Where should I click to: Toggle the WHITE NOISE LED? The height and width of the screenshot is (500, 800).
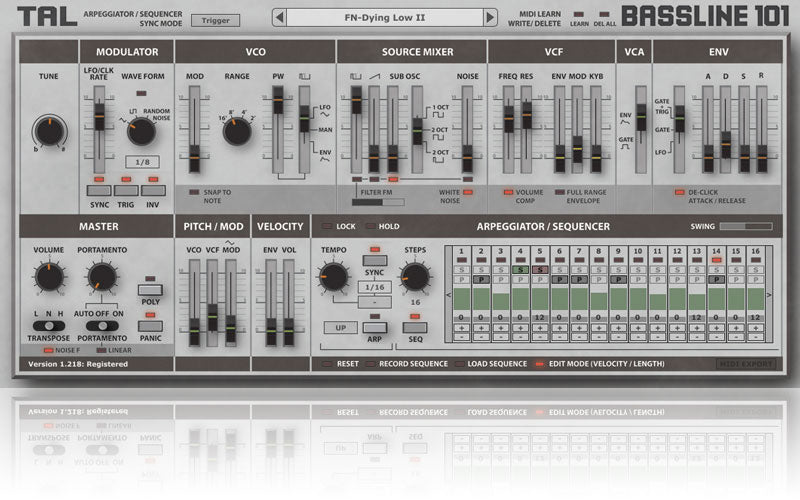[x=467, y=192]
